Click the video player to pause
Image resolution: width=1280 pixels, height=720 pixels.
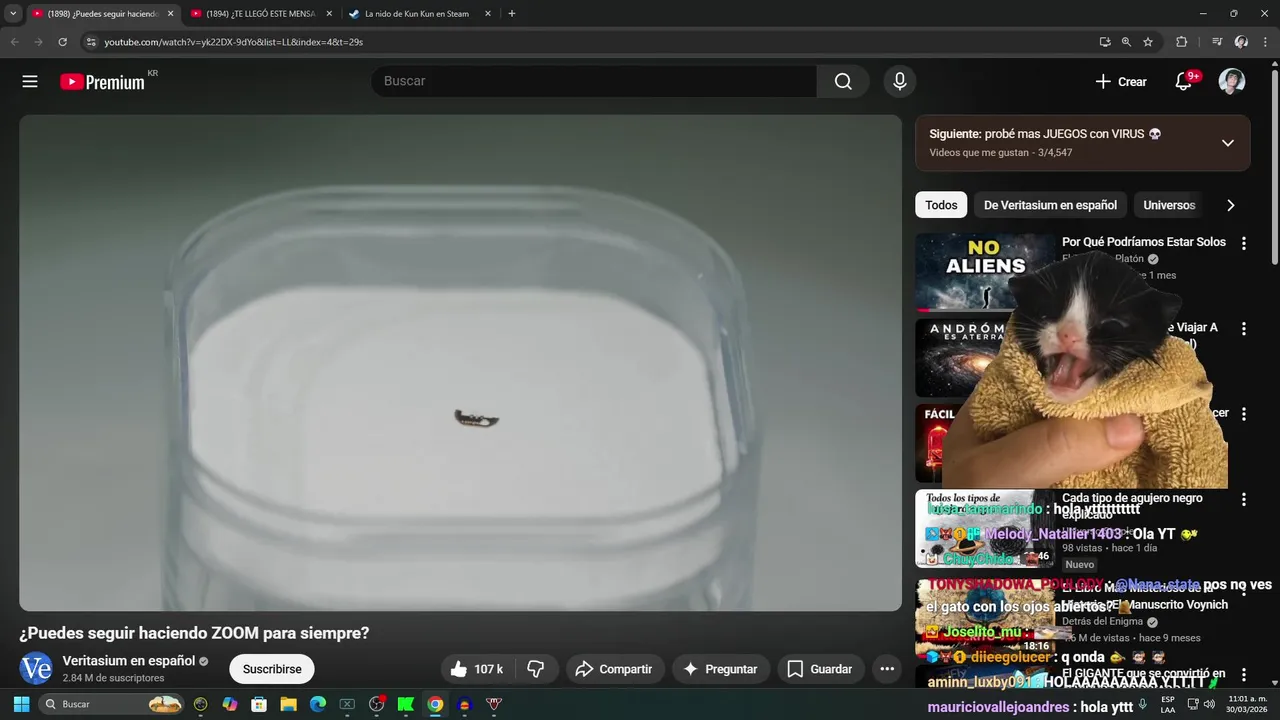click(x=460, y=362)
